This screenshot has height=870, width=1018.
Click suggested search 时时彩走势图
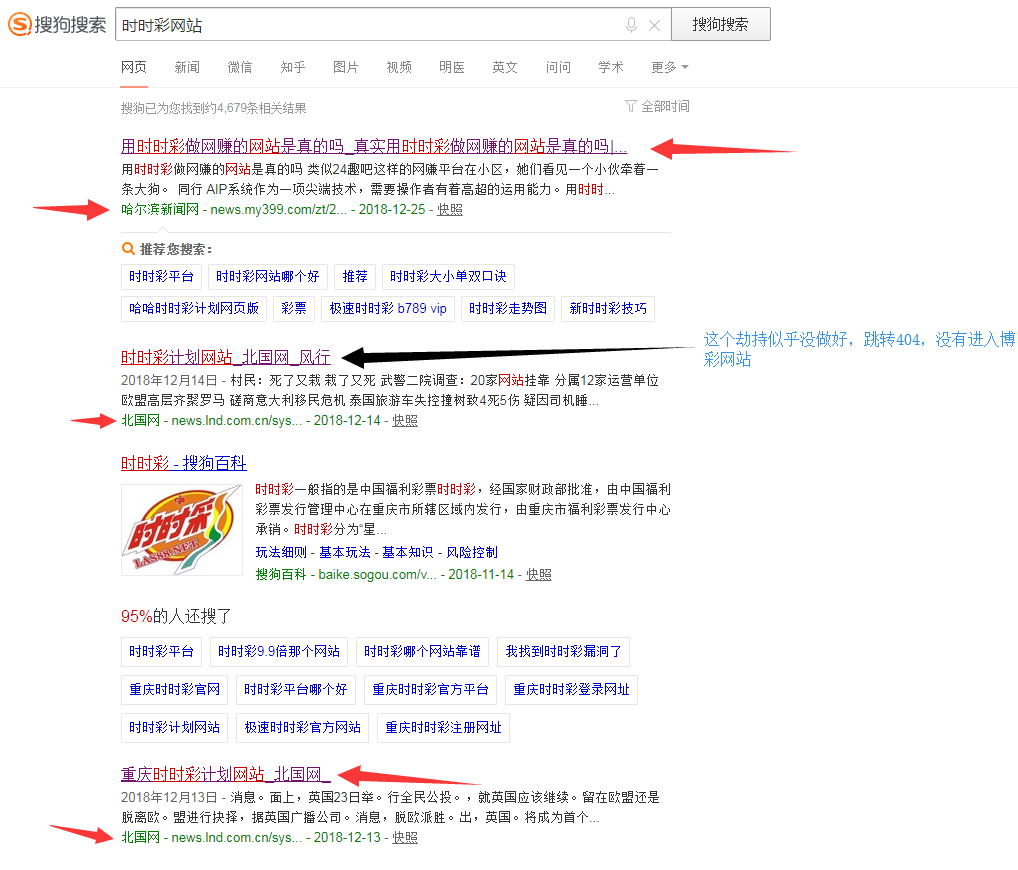click(508, 308)
